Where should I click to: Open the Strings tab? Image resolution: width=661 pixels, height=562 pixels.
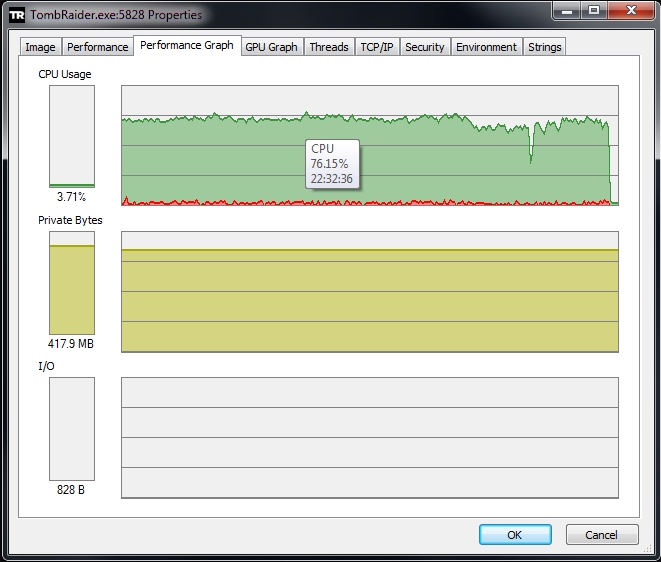(545, 47)
